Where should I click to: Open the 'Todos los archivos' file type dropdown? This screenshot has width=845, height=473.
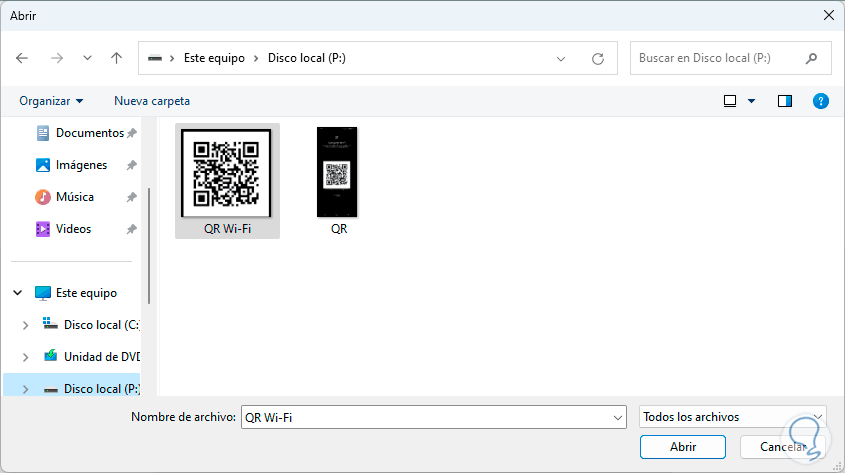732,417
